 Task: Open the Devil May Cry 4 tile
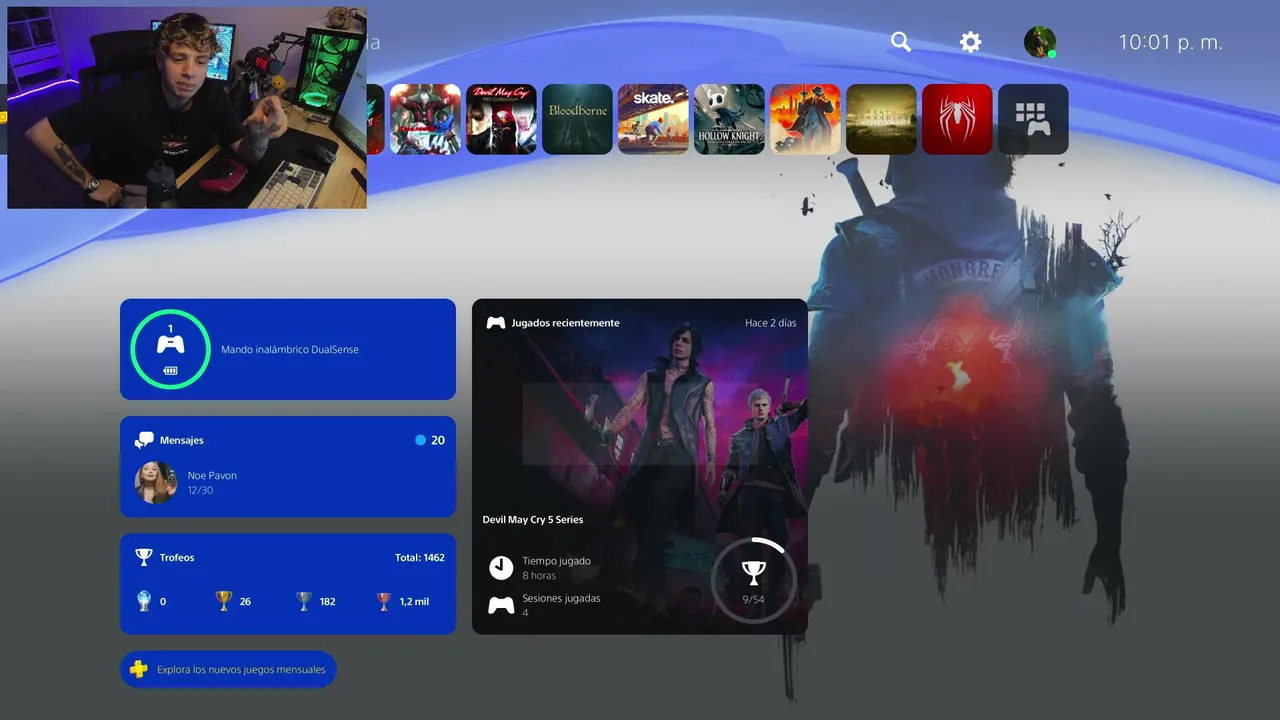425,119
